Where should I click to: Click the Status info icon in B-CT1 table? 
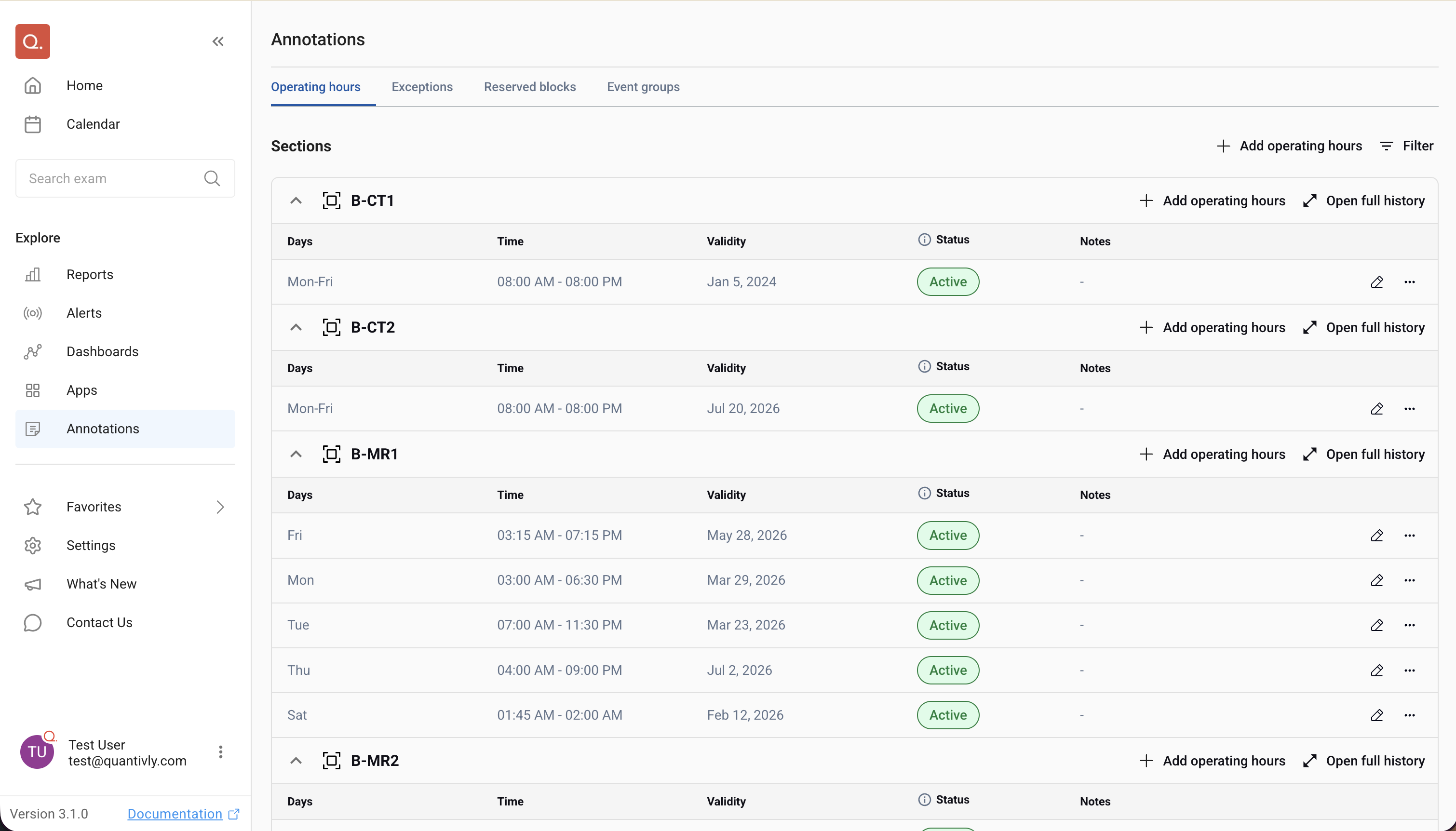924,240
